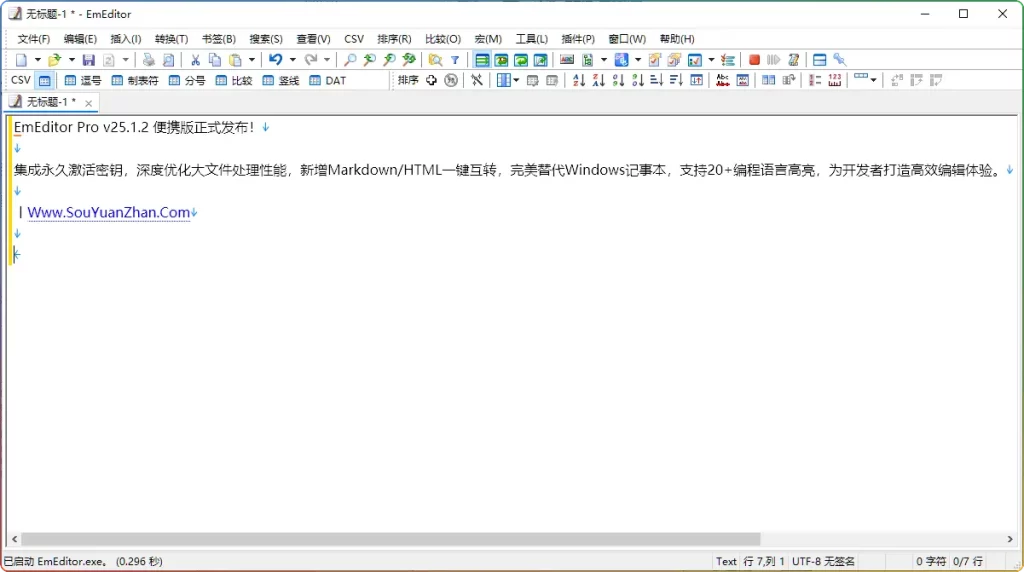This screenshot has height=572, width=1024.
Task: Expand the Redo history dropdown arrow
Action: (327, 60)
